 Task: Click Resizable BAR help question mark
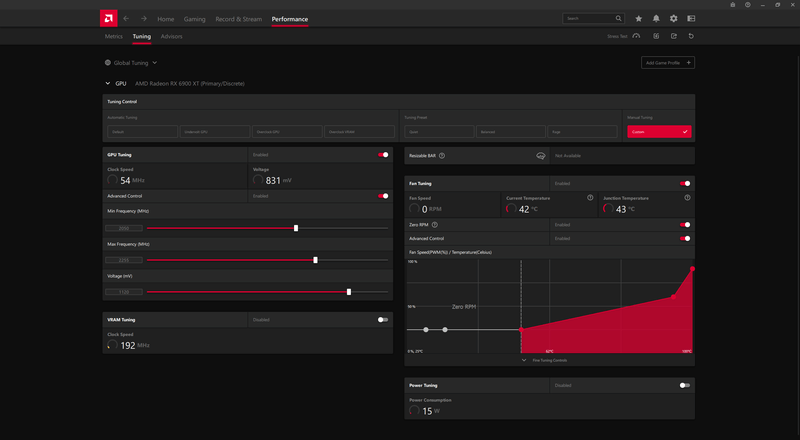click(x=442, y=156)
